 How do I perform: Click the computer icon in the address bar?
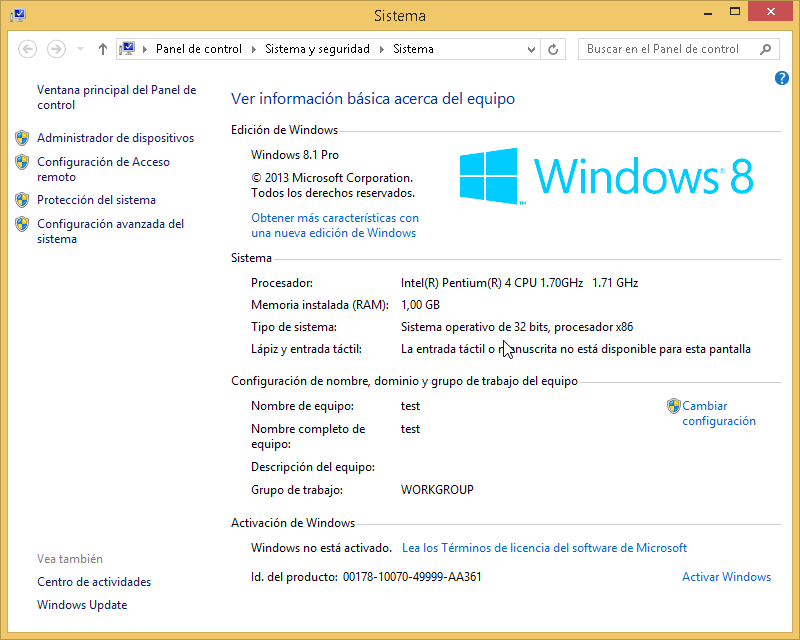click(127, 49)
